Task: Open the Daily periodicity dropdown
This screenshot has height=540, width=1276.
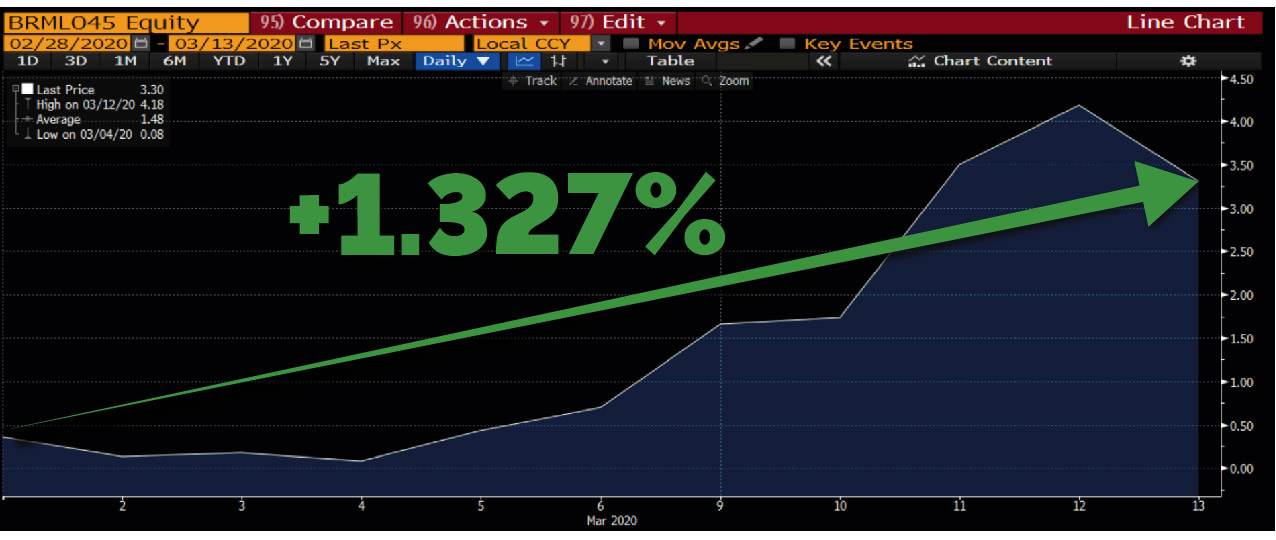Action: click(456, 61)
